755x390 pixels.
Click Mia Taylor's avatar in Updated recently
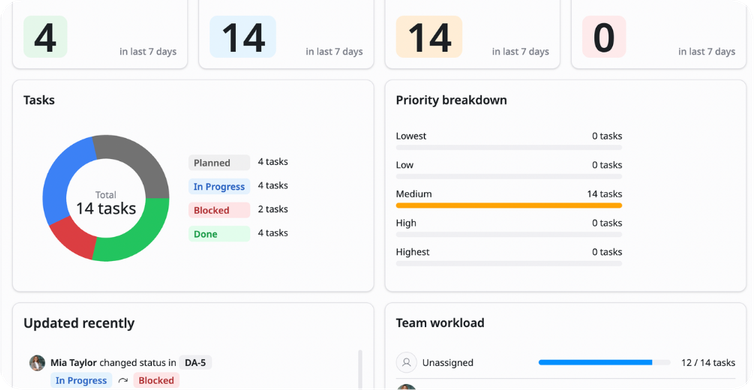pyautogui.click(x=37, y=363)
